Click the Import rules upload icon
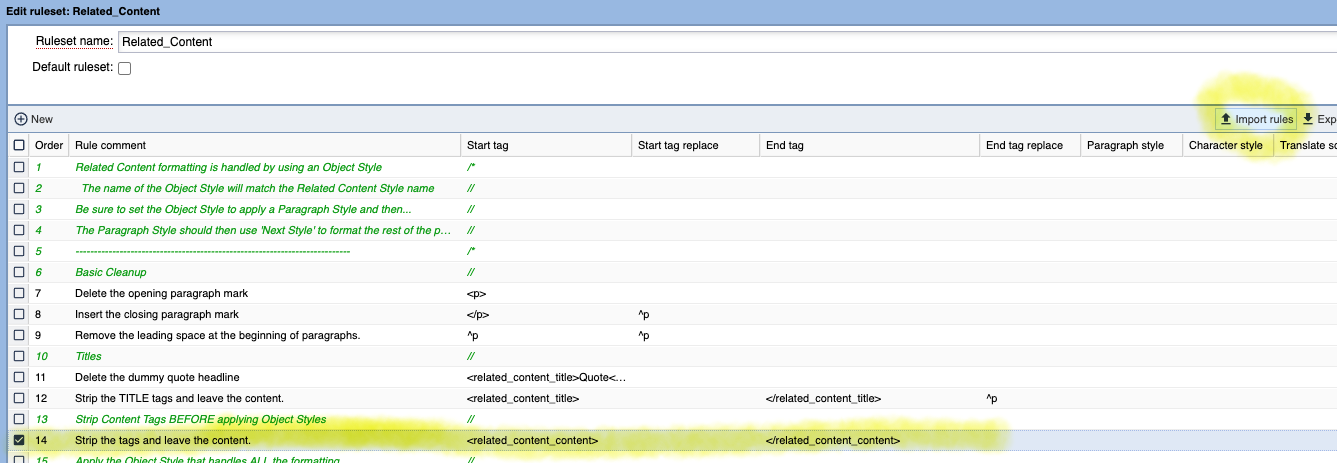Viewport: 1337px width, 463px height. (x=1225, y=119)
